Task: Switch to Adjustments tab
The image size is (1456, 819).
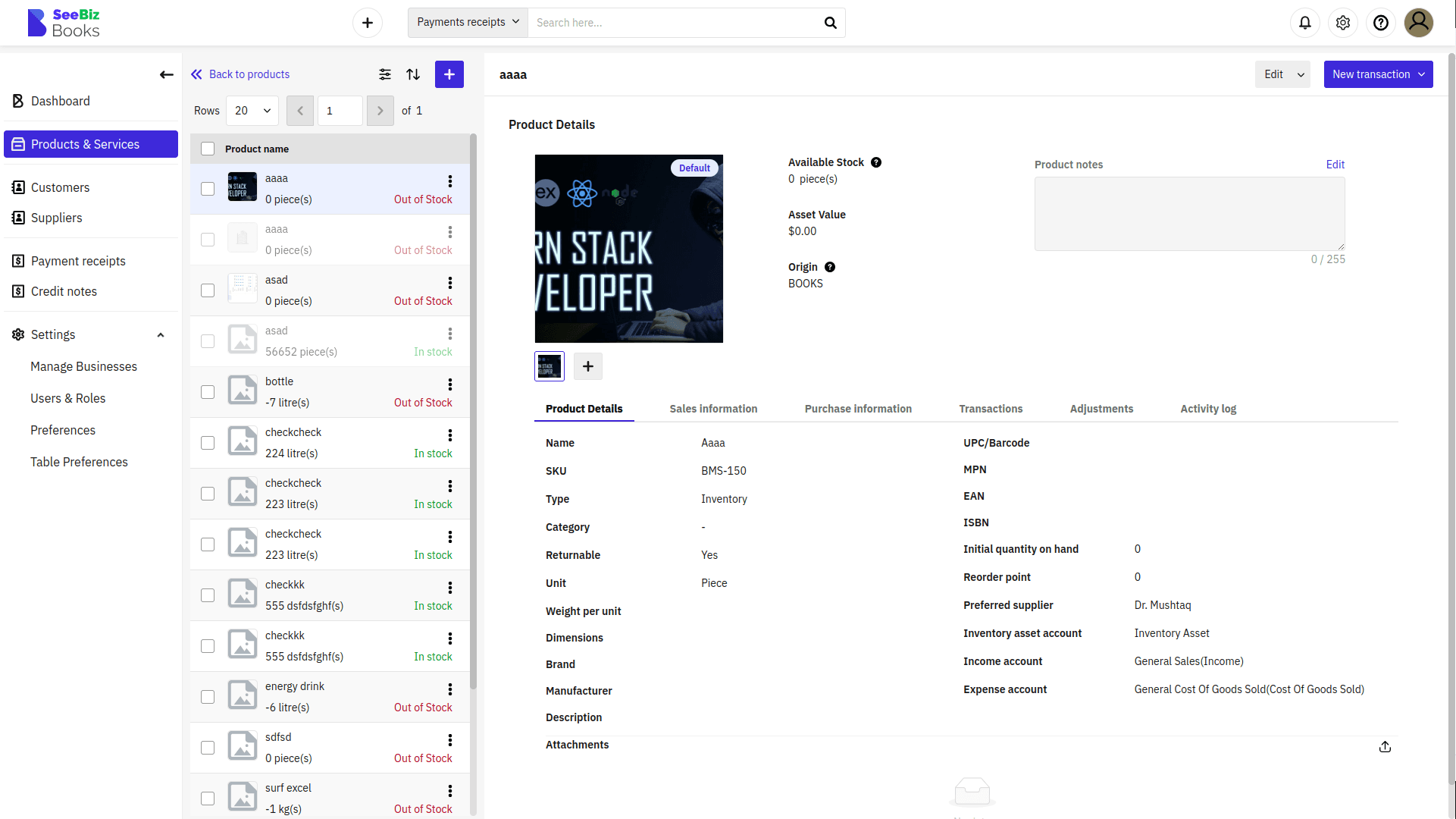Action: 1101,409
